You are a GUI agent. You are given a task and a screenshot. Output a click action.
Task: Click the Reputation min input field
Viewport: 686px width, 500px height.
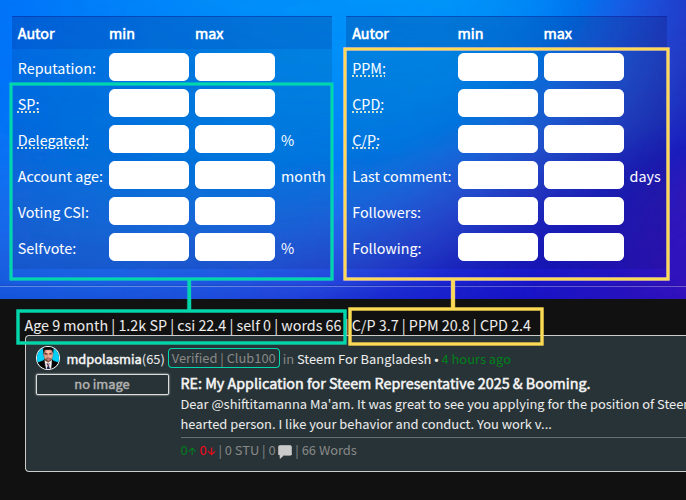coord(149,67)
